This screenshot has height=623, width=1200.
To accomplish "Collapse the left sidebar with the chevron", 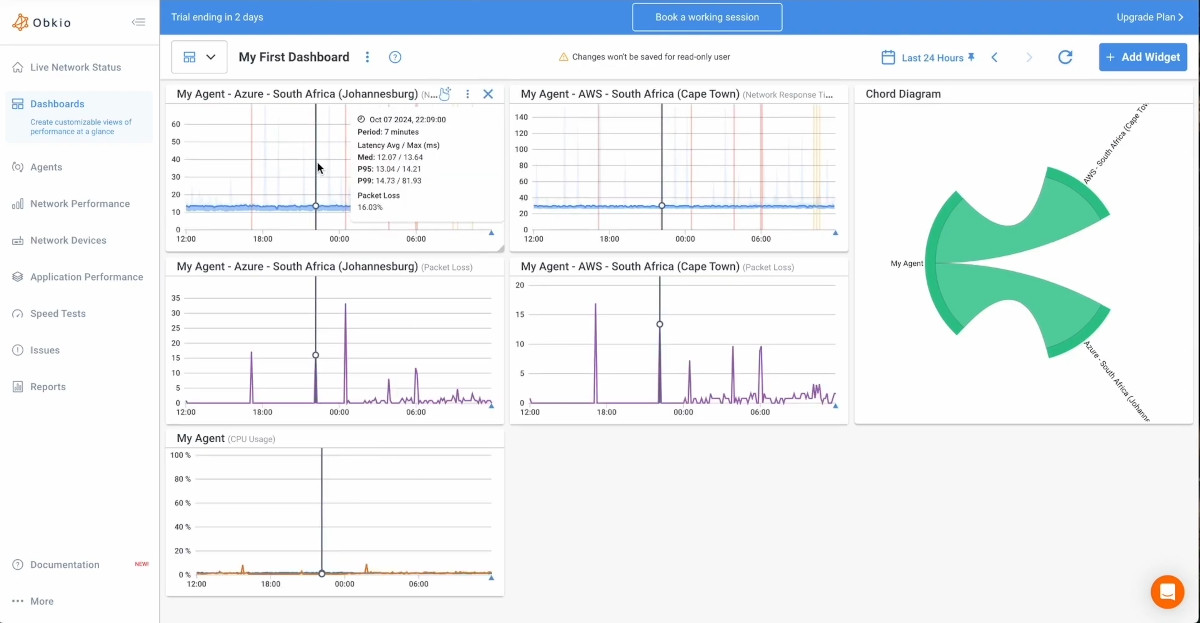I will (139, 21).
